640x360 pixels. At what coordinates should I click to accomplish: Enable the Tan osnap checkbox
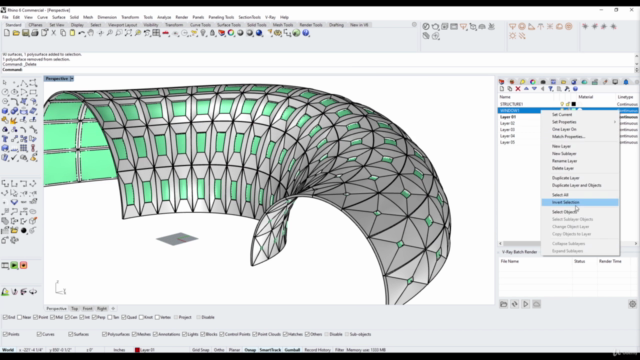(x=109, y=317)
